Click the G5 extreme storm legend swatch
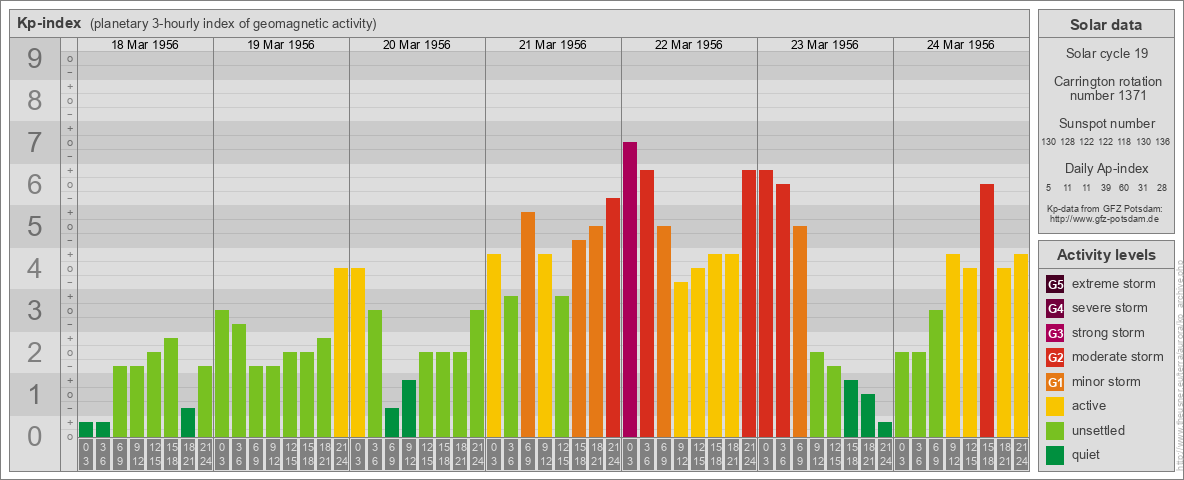The width and height of the screenshot is (1184, 480). coord(1055,285)
